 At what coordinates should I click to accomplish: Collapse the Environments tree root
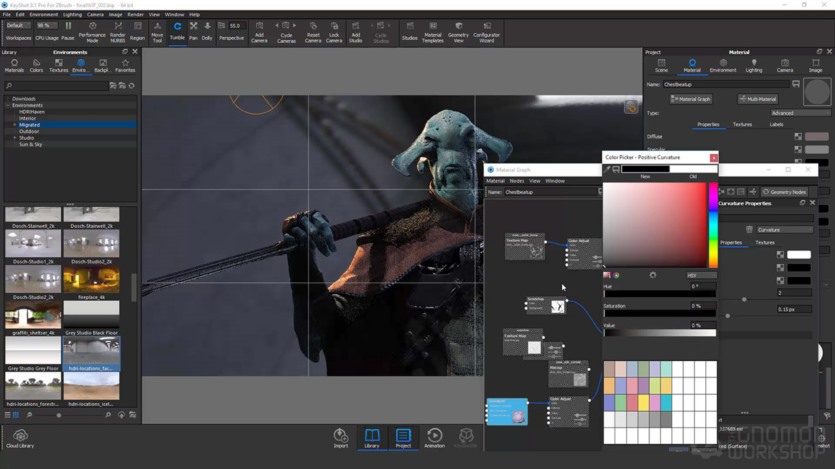[x=7, y=105]
